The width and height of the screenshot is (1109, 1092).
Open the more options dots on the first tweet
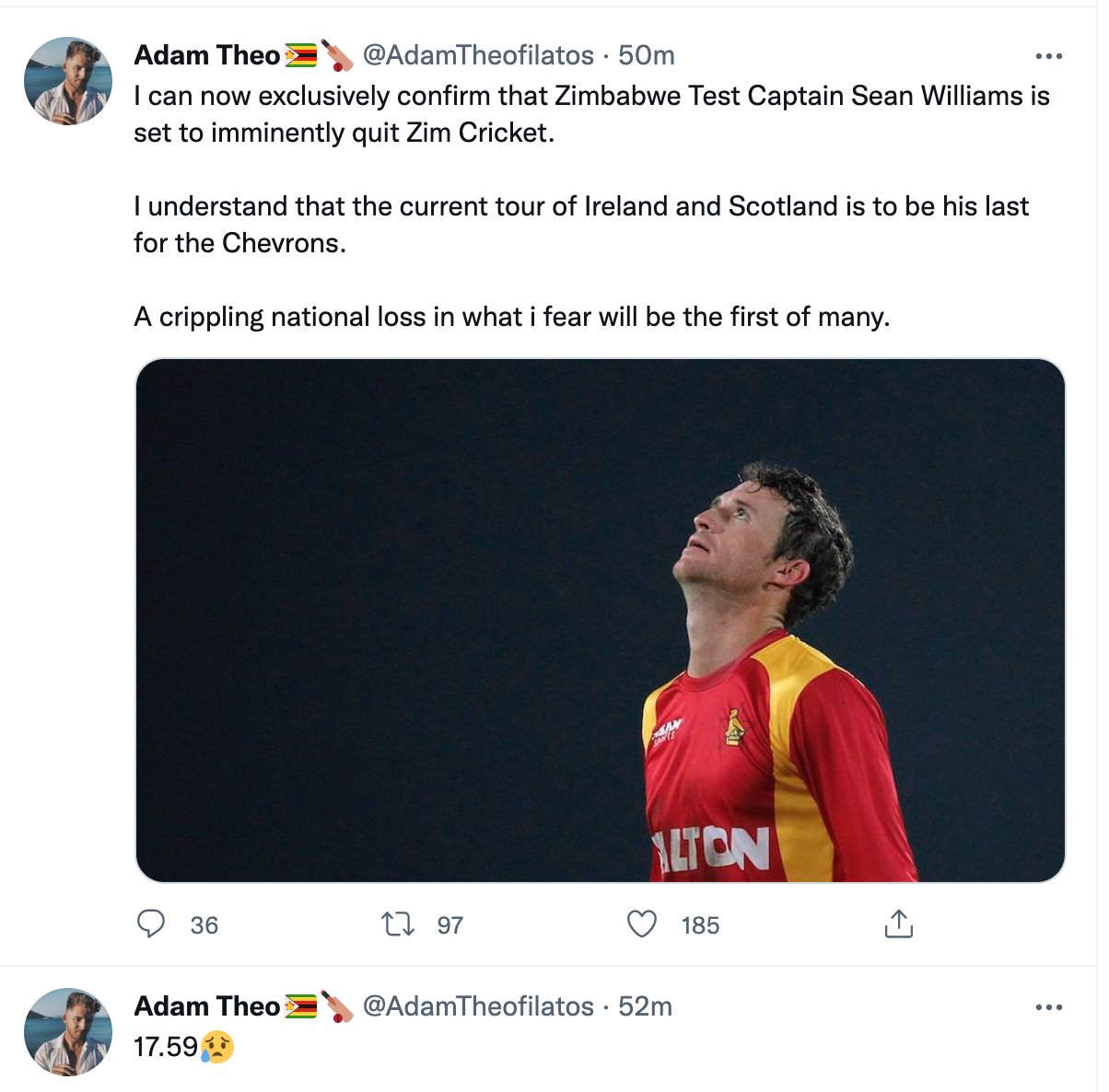click(x=1049, y=56)
